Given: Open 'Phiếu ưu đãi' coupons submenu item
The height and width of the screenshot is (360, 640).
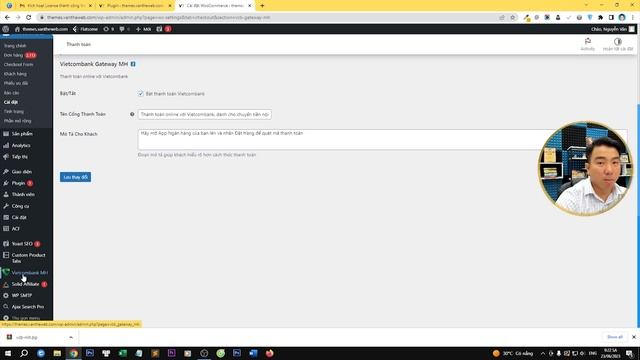Looking at the screenshot, I should [x=16, y=83].
